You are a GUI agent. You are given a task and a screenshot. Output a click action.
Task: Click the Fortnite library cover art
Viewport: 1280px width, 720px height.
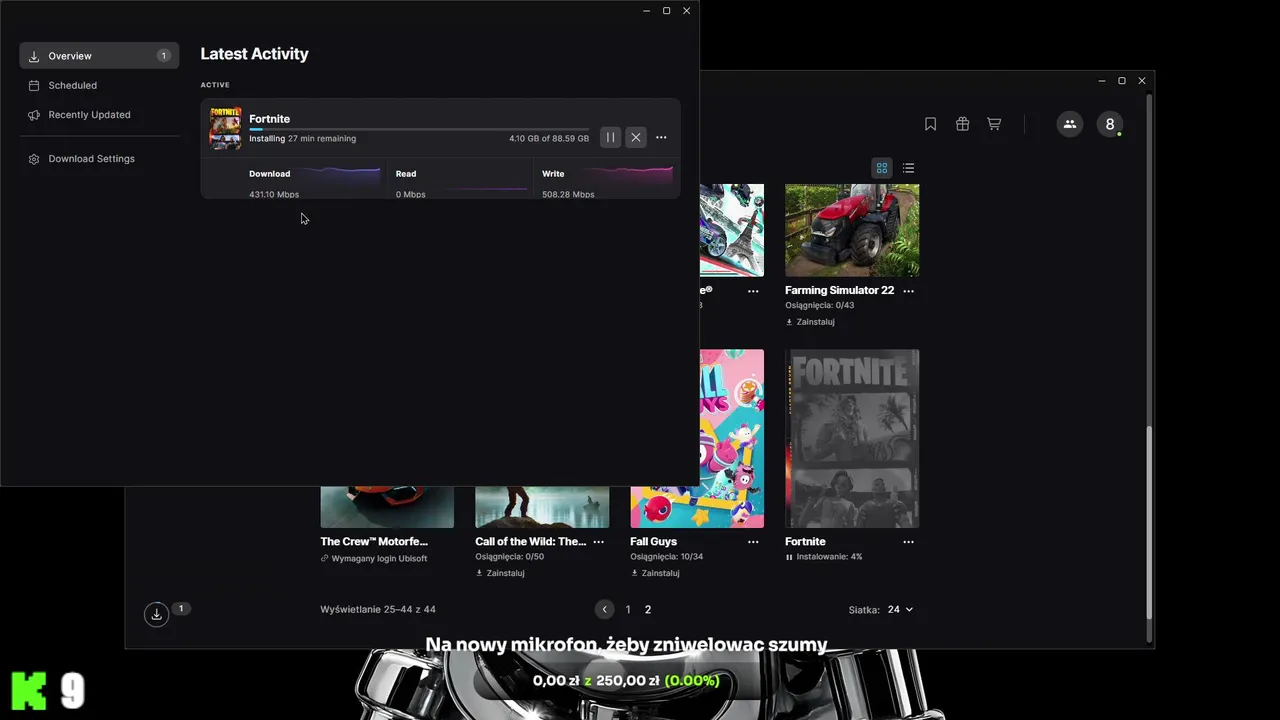click(852, 438)
